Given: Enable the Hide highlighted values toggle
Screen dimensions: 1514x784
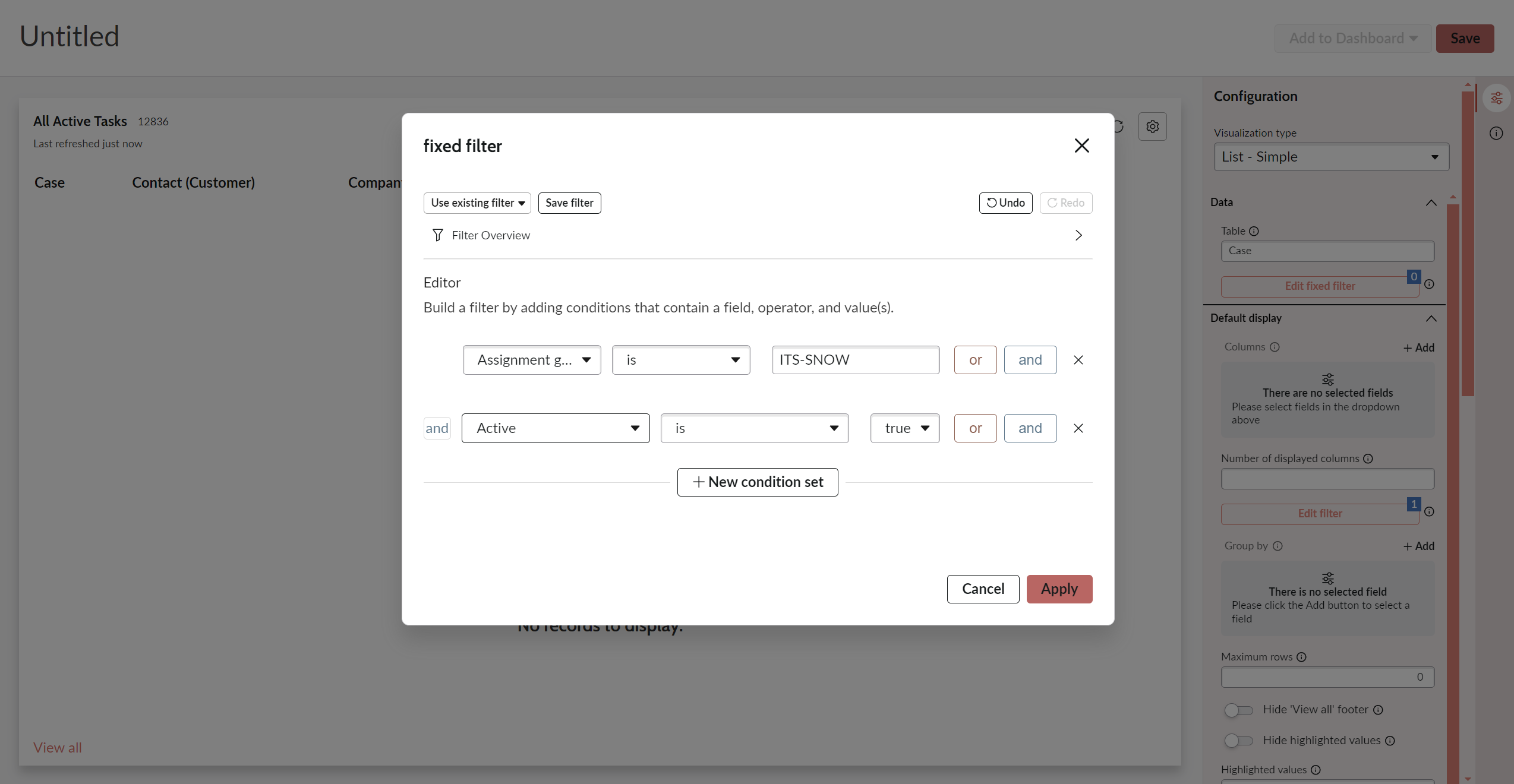Looking at the screenshot, I should 1238,741.
